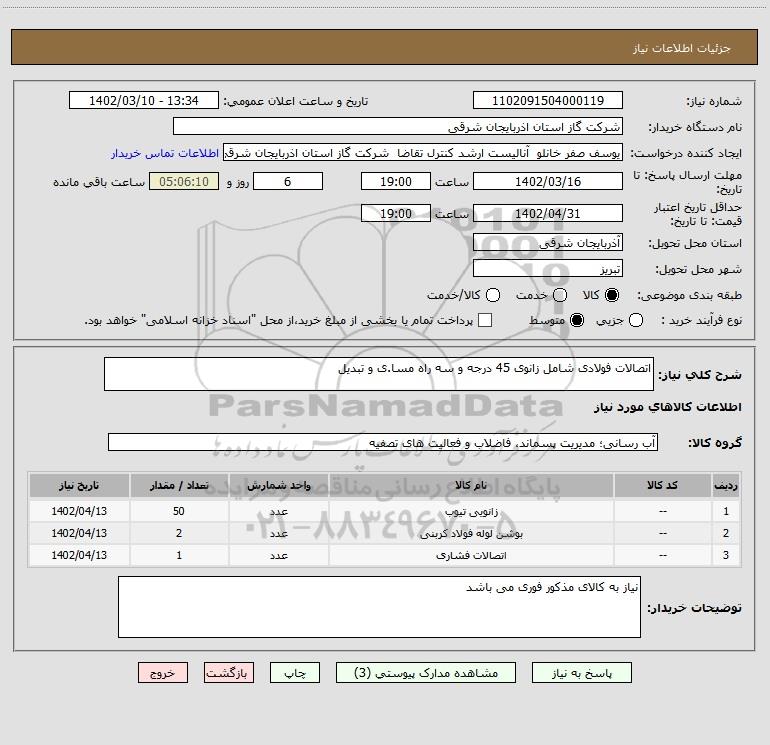
Task: Tick the Islamic treasury payment checkbox
Action: tap(485, 320)
